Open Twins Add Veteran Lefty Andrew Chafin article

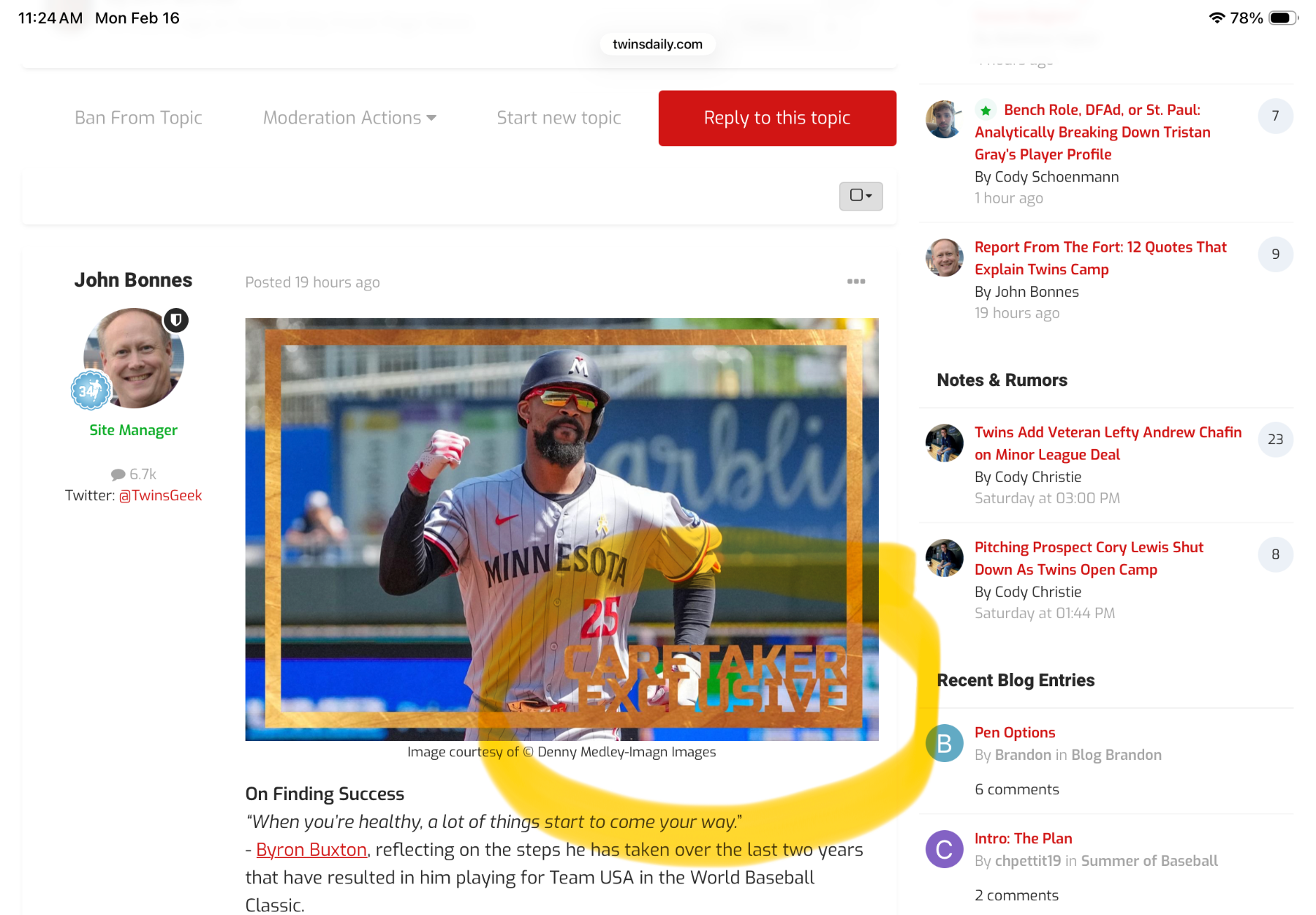point(1107,443)
